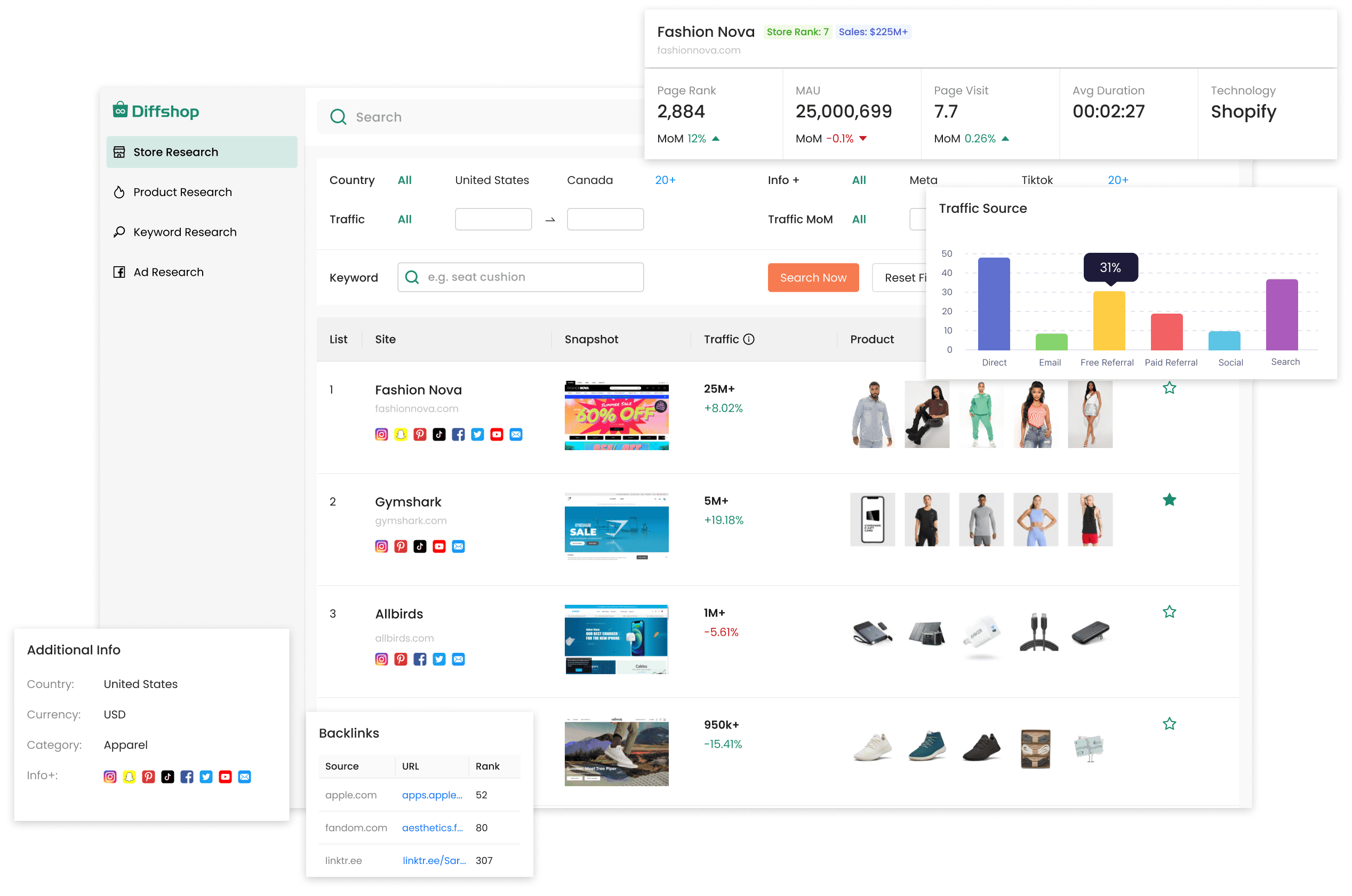This screenshot has height=896, width=1352.
Task: Switch to Product Research section
Action: click(182, 192)
